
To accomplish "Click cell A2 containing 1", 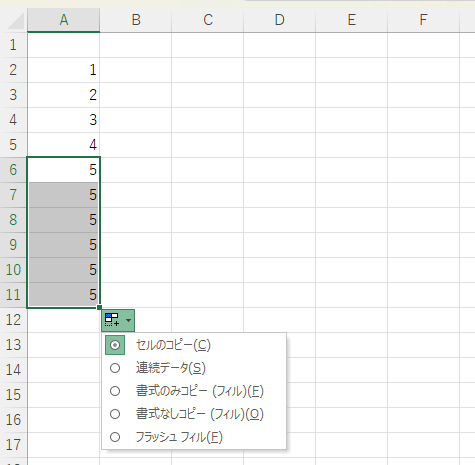I will pos(64,70).
